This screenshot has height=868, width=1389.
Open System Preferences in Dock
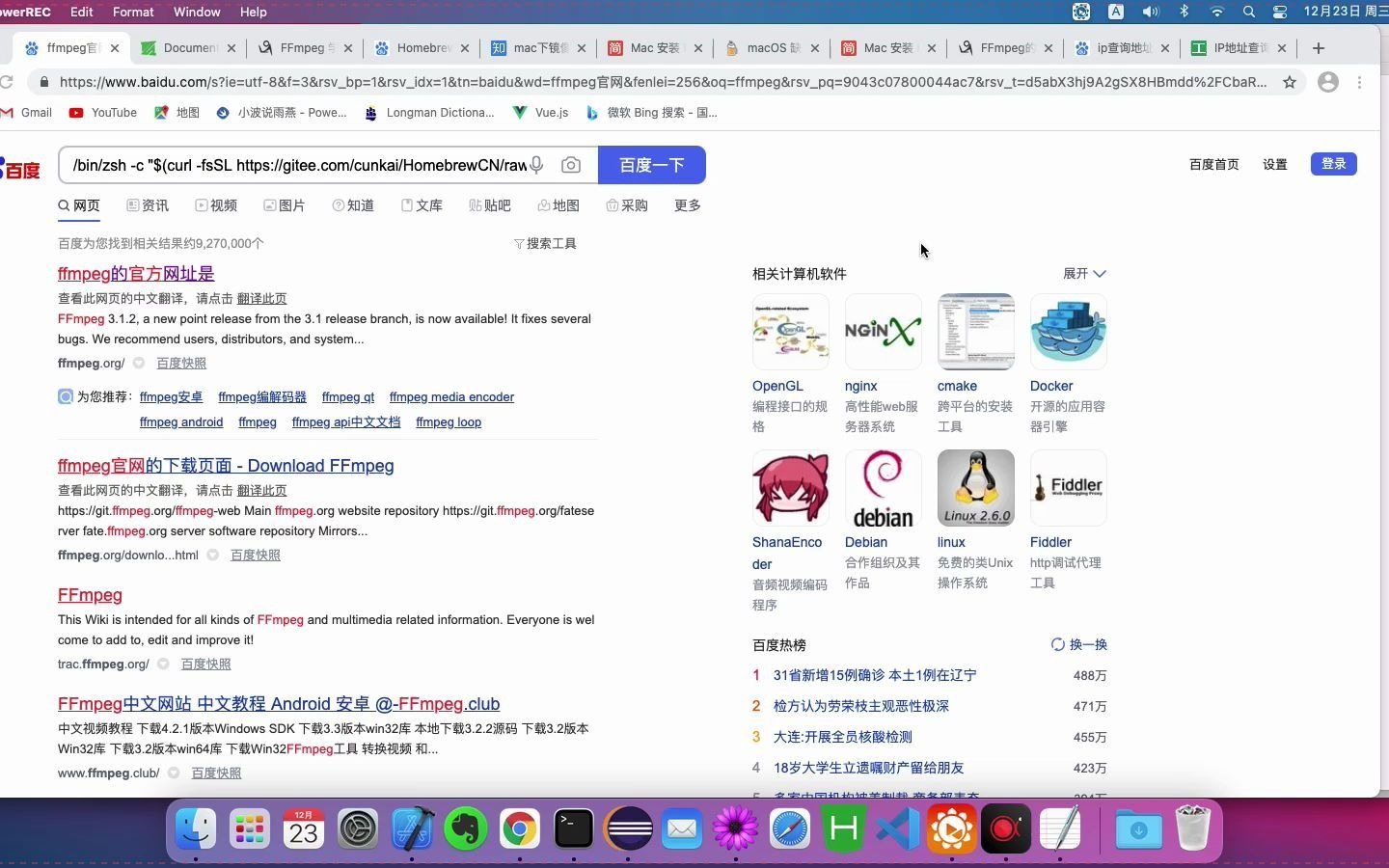[358, 828]
